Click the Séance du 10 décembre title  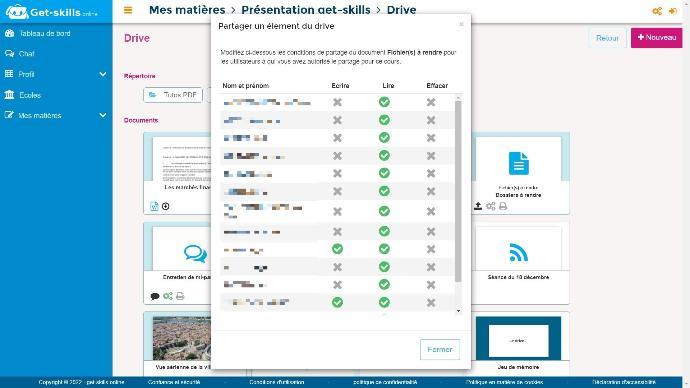coord(518,277)
